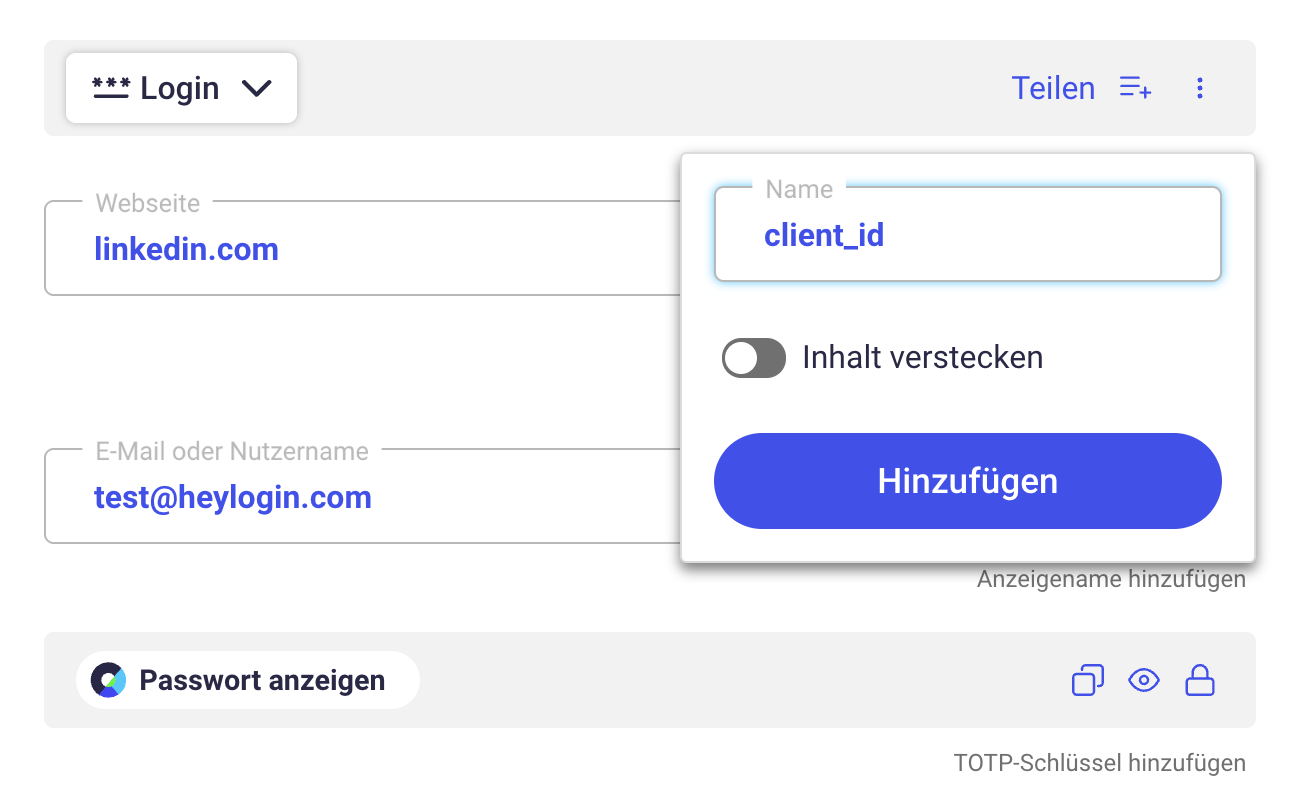Viewport: 1302px width, 802px height.
Task: Toggle the Inhalt verstecken switch
Action: pos(754,358)
